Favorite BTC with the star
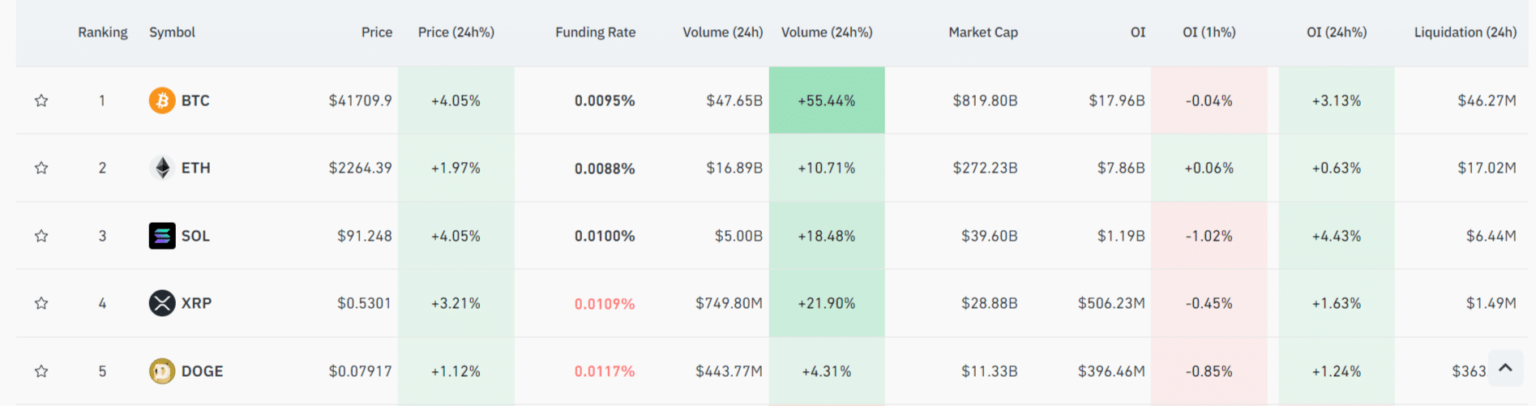Screen dimensions: 1536x406 [x=41, y=101]
